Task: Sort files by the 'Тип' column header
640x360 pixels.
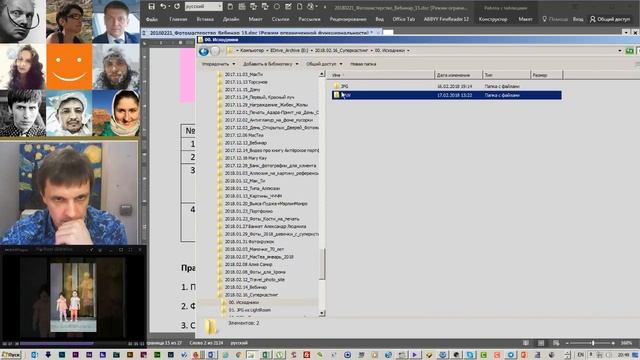Action: [x=507, y=75]
